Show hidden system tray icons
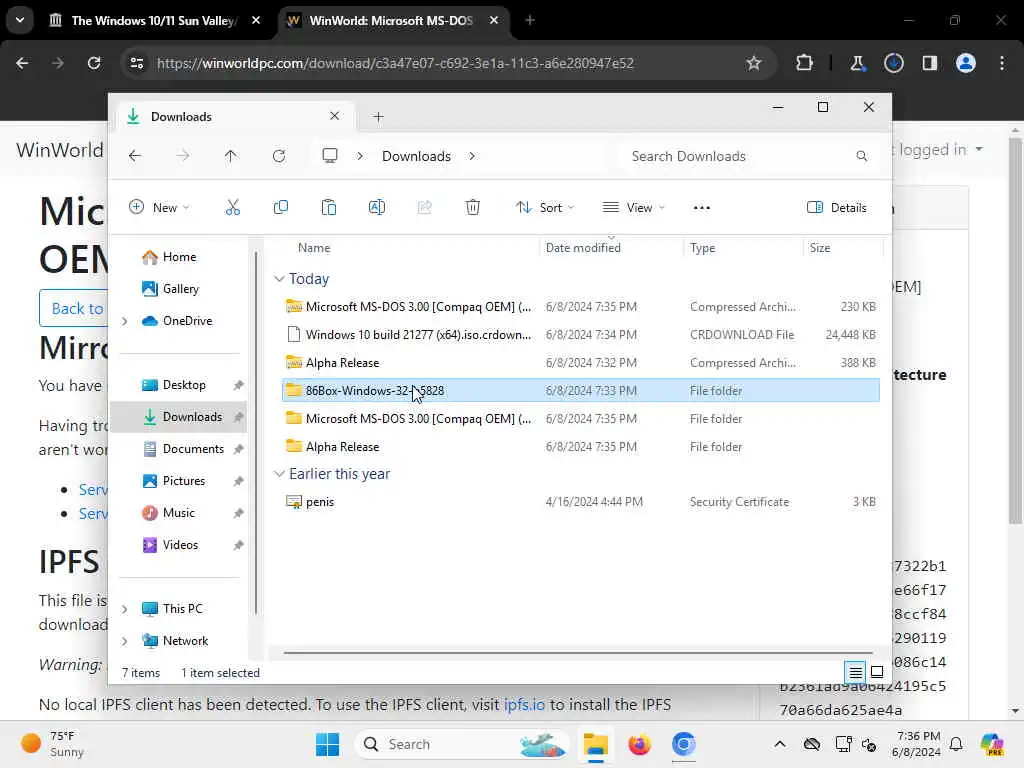1024x768 pixels. click(780, 744)
